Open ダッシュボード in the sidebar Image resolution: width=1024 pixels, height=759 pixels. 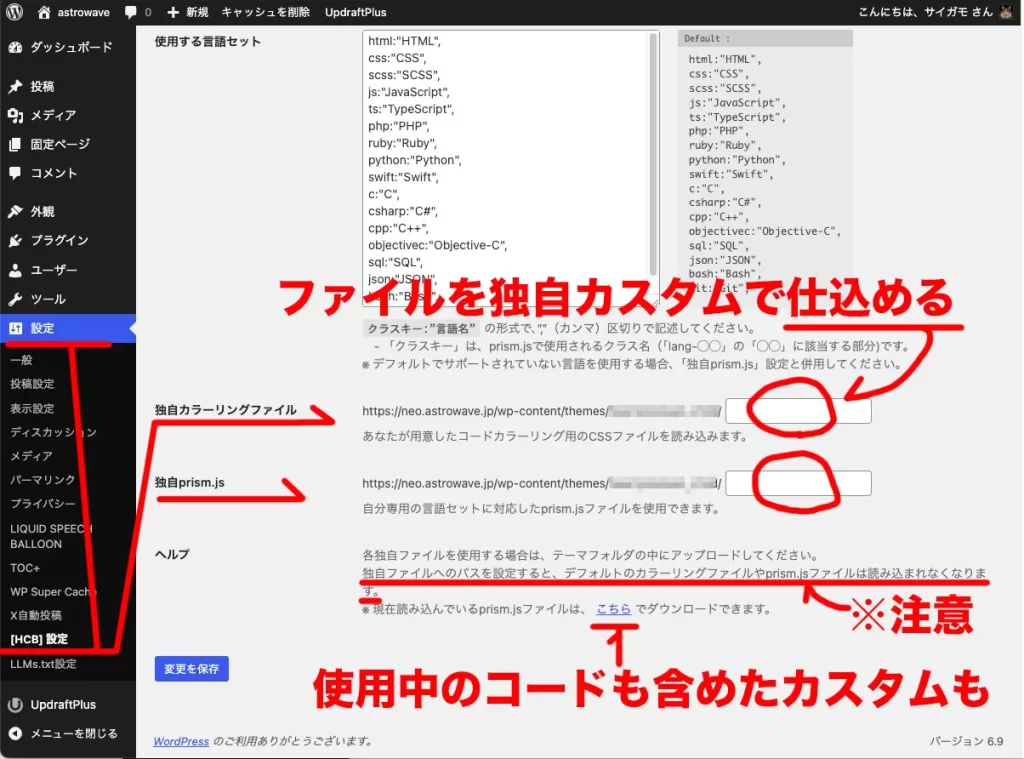click(x=70, y=47)
